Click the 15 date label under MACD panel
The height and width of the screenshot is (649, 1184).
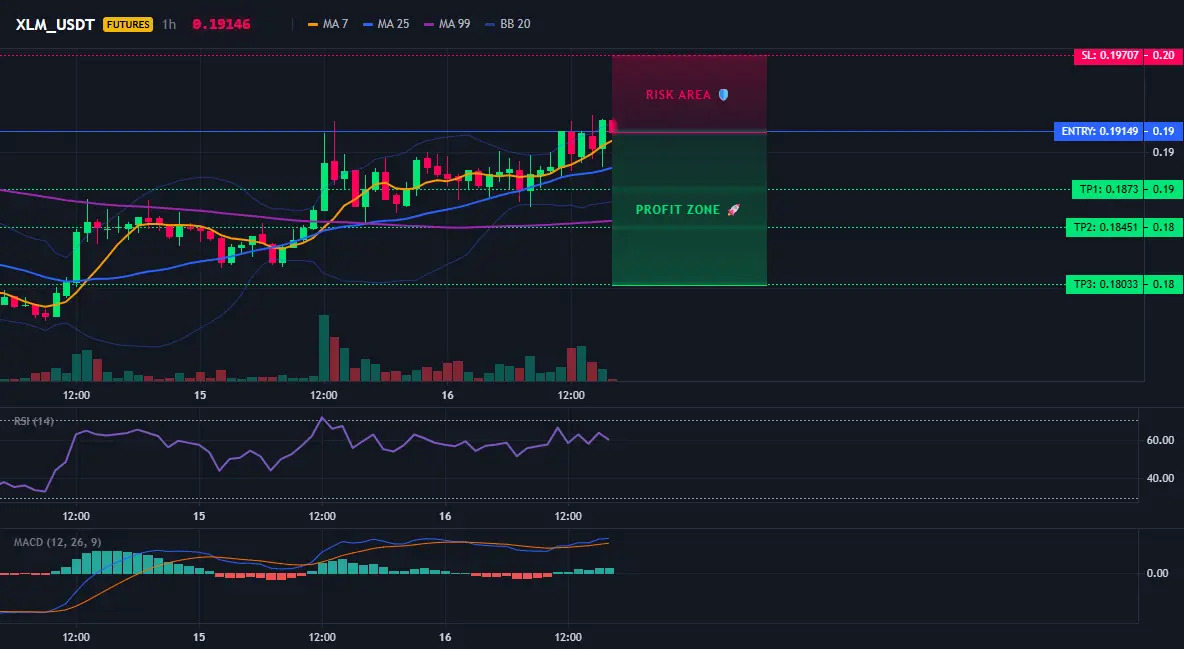(199, 637)
